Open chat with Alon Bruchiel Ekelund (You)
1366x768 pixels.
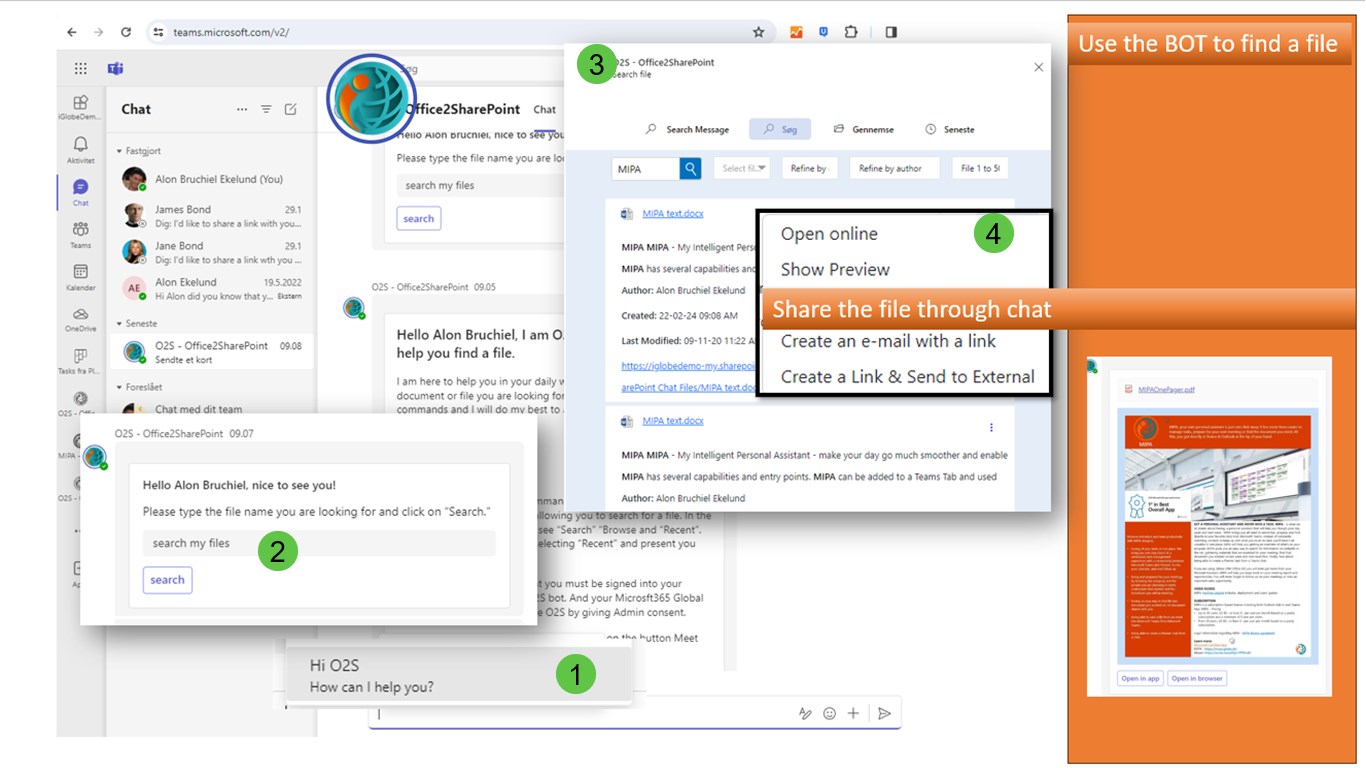tap(209, 179)
